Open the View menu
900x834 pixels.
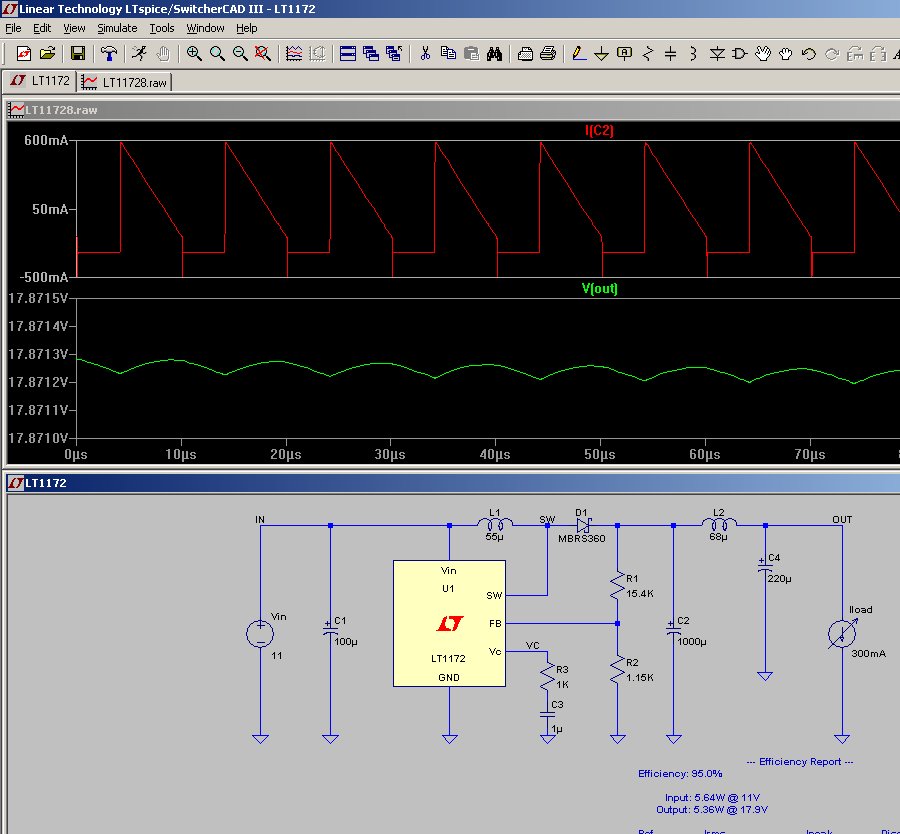pos(74,28)
